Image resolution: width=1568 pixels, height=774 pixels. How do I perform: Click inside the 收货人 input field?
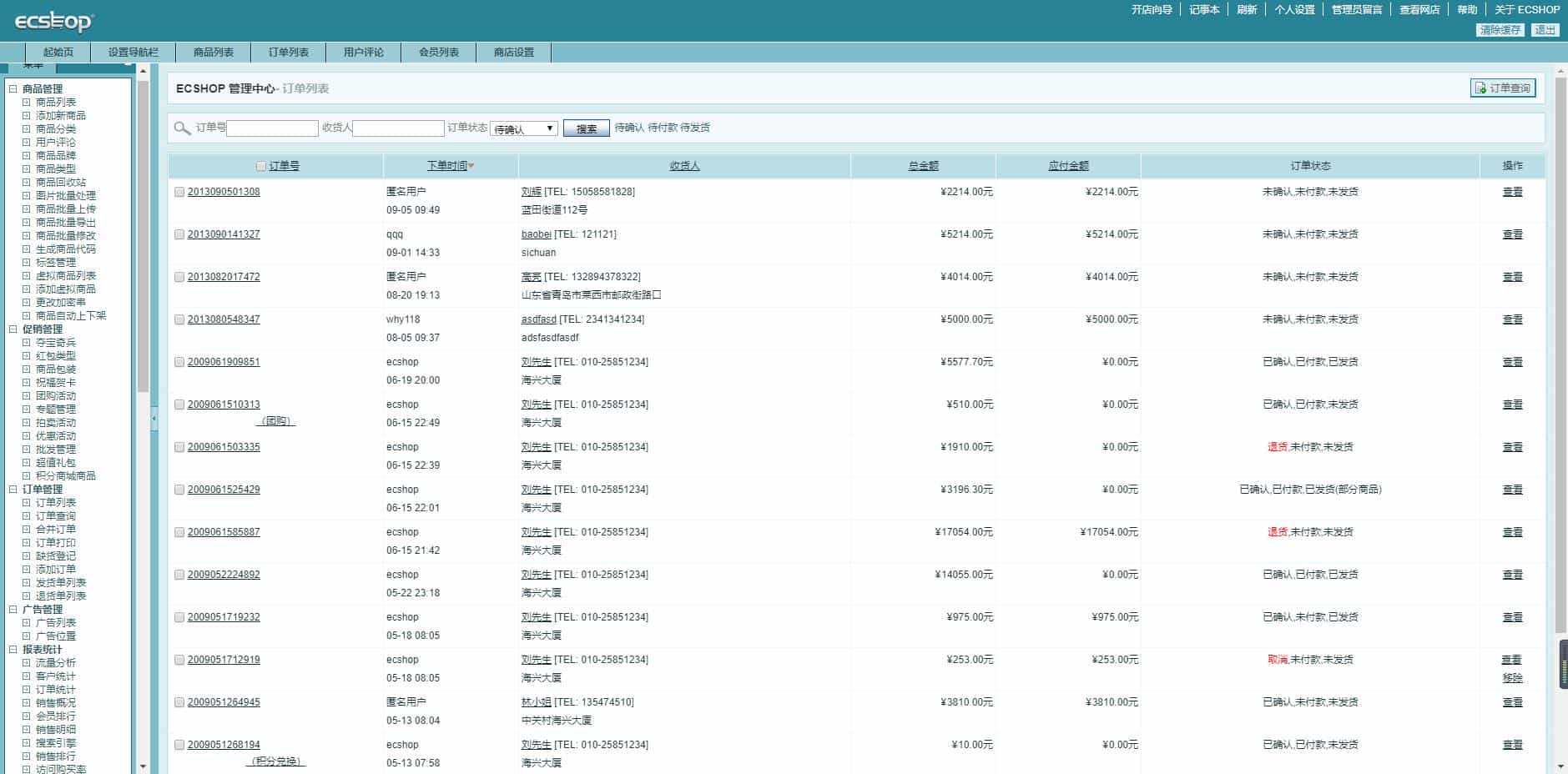(x=399, y=128)
